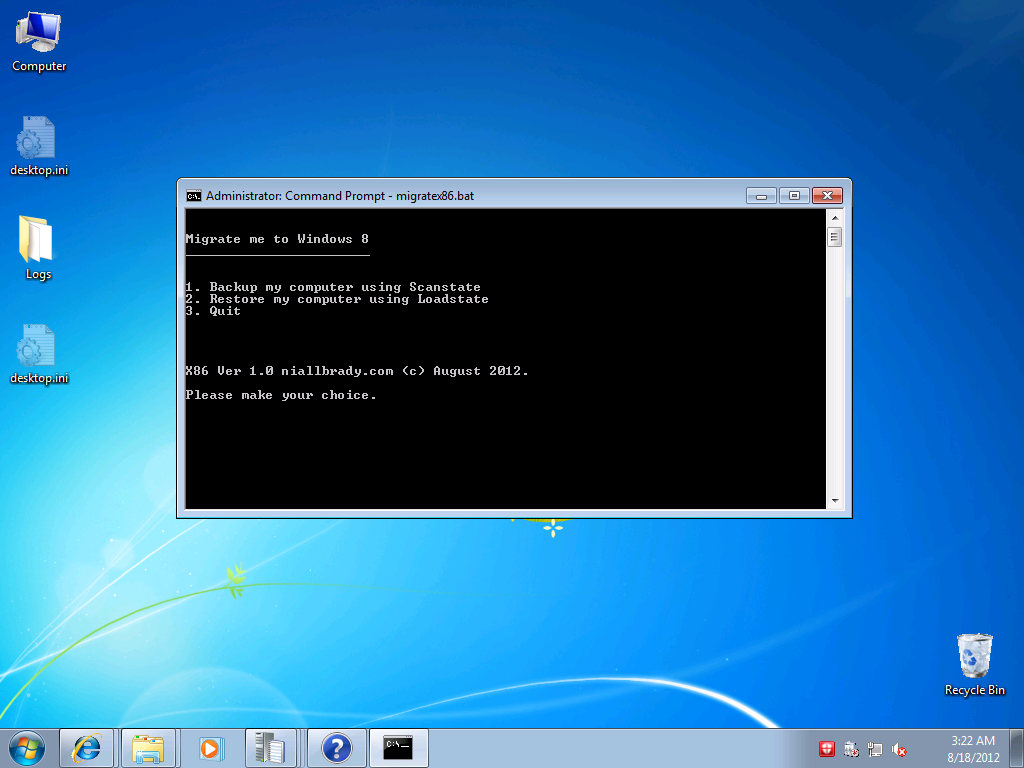The width and height of the screenshot is (1024, 768).
Task: Open the Windows Start orb
Action: pos(27,748)
